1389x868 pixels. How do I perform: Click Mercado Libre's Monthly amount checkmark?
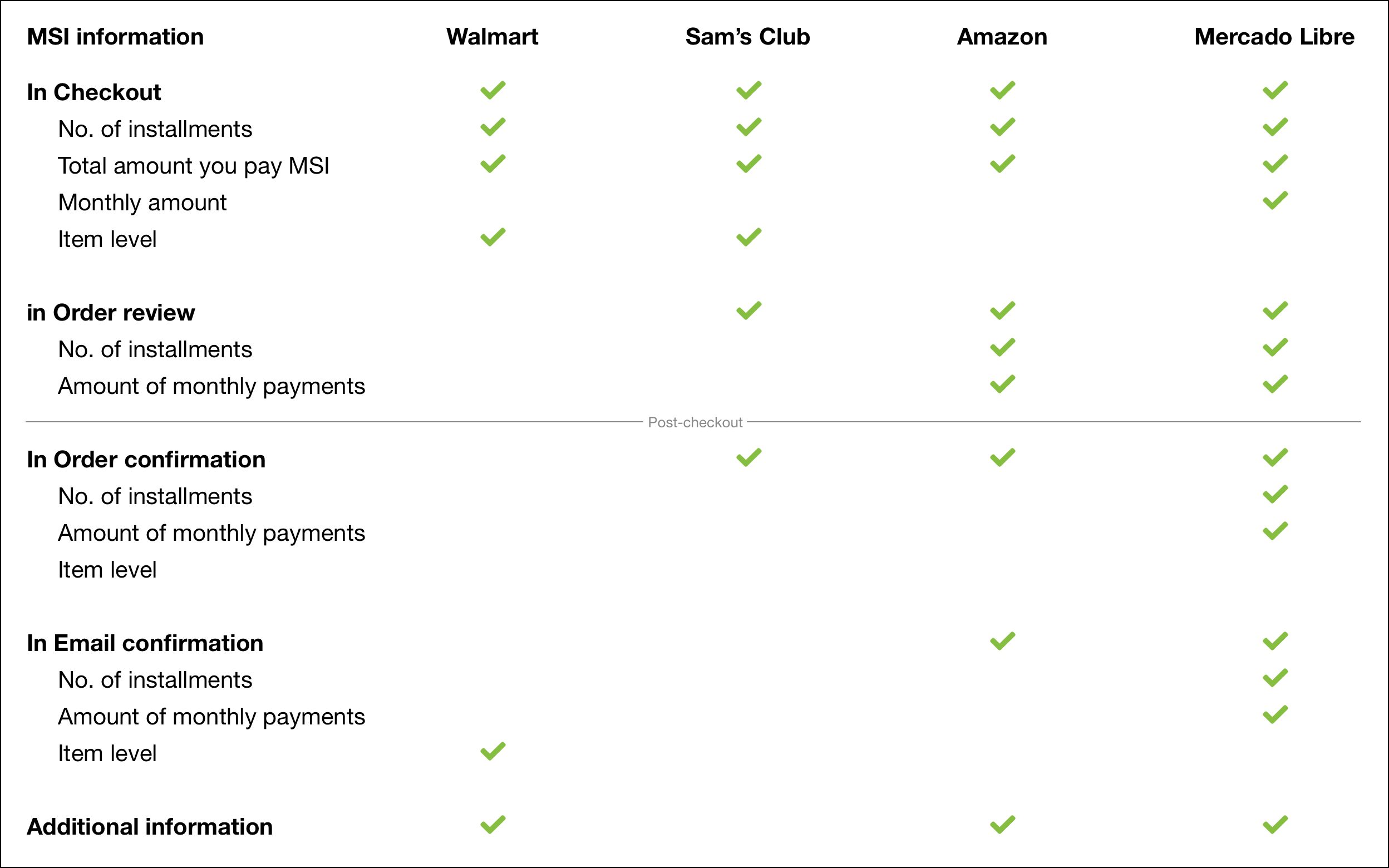(1275, 200)
